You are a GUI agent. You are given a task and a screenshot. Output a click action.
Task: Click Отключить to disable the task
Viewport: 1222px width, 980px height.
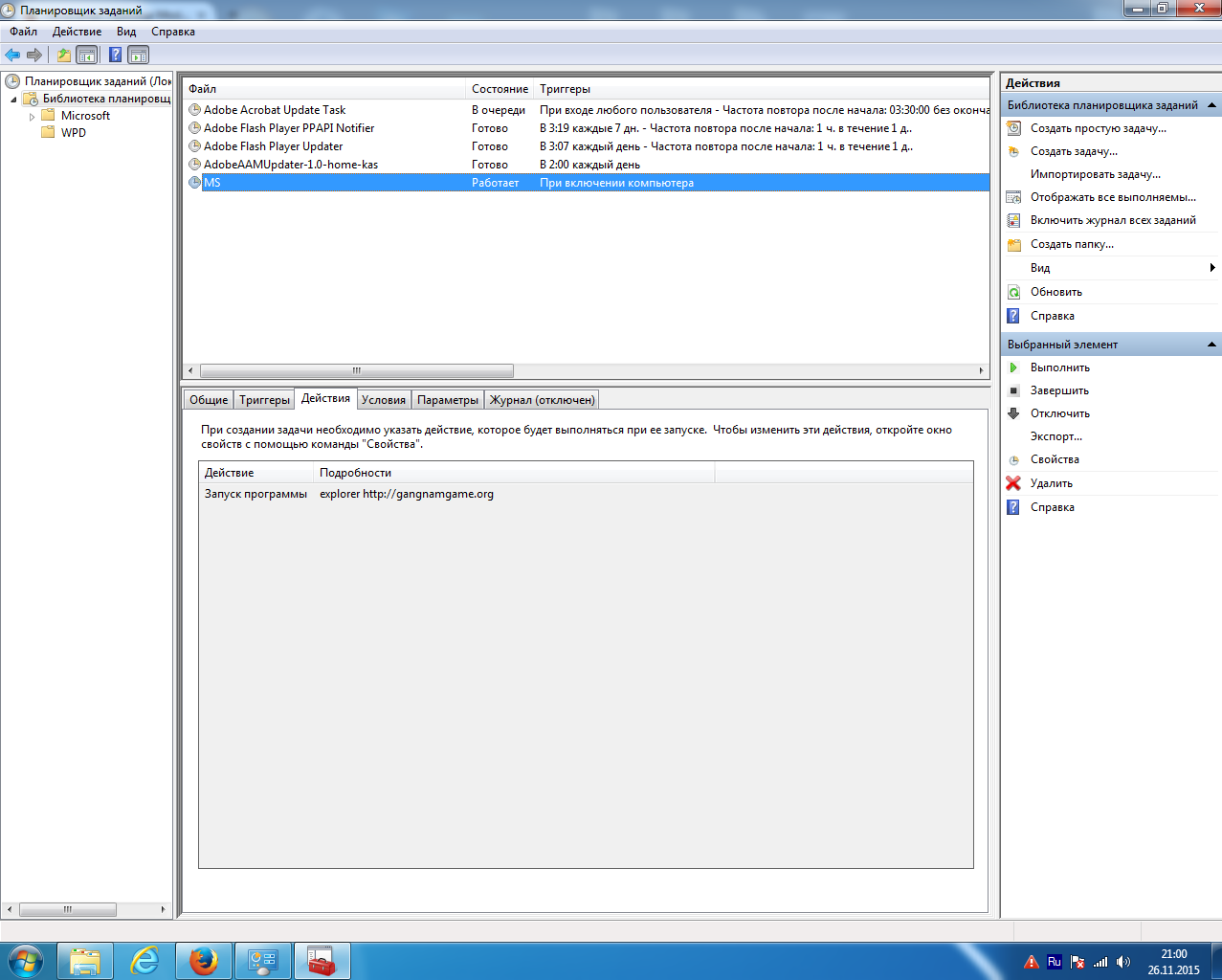[x=1060, y=413]
